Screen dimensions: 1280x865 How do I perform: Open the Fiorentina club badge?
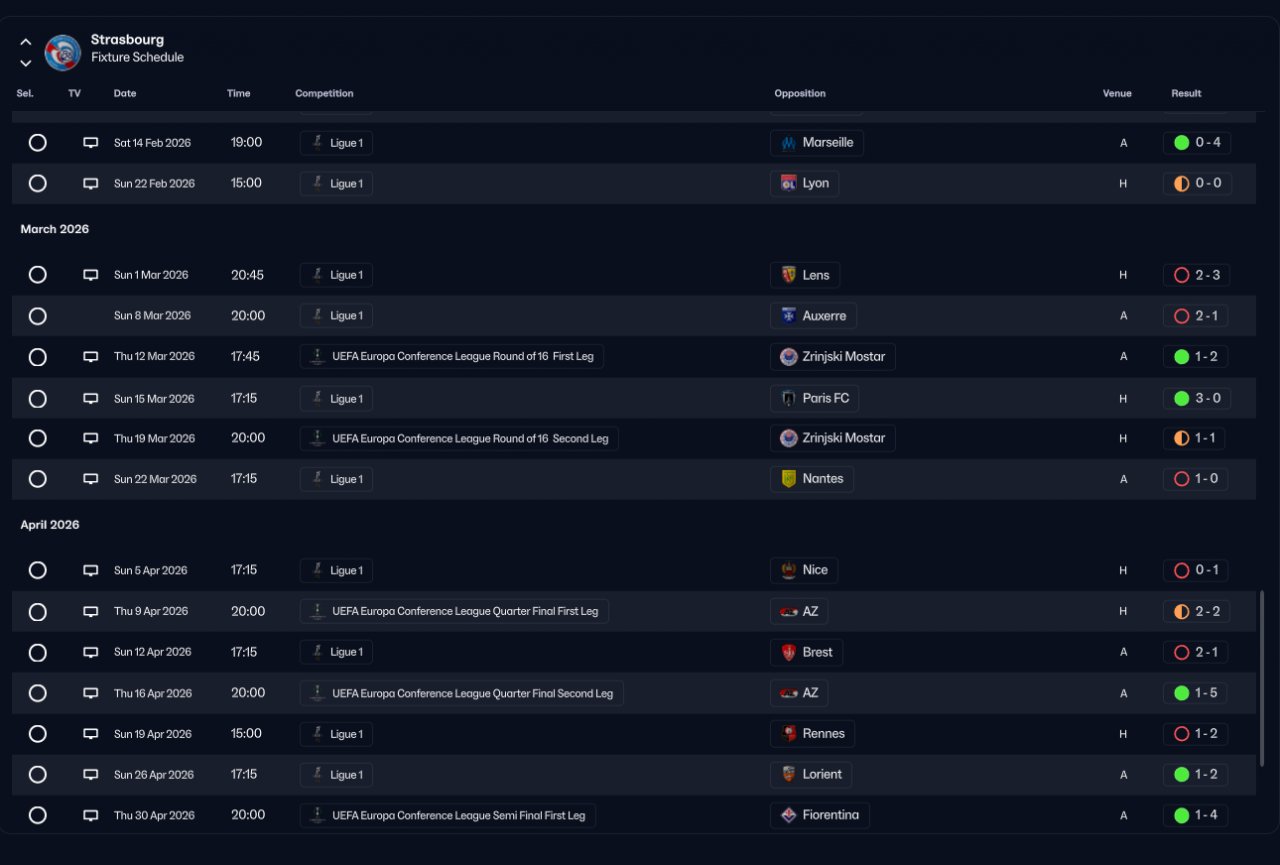pos(789,815)
